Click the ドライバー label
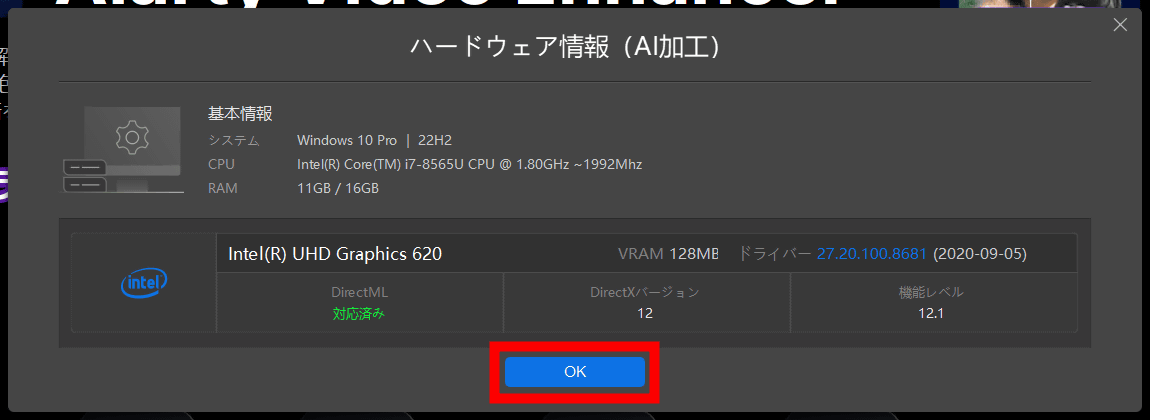Screen dimensions: 1150x420 tap(774, 254)
